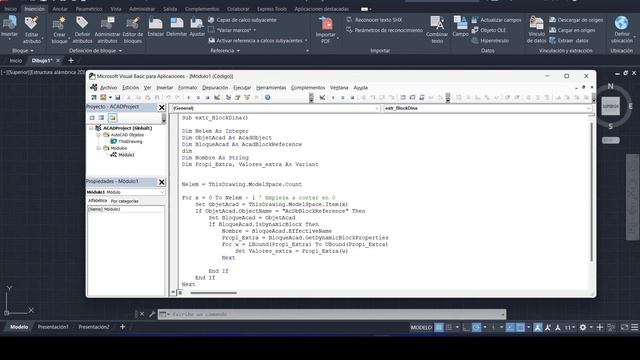Toggle grid display in status bar
The width and height of the screenshot is (640, 360).
pos(439,327)
